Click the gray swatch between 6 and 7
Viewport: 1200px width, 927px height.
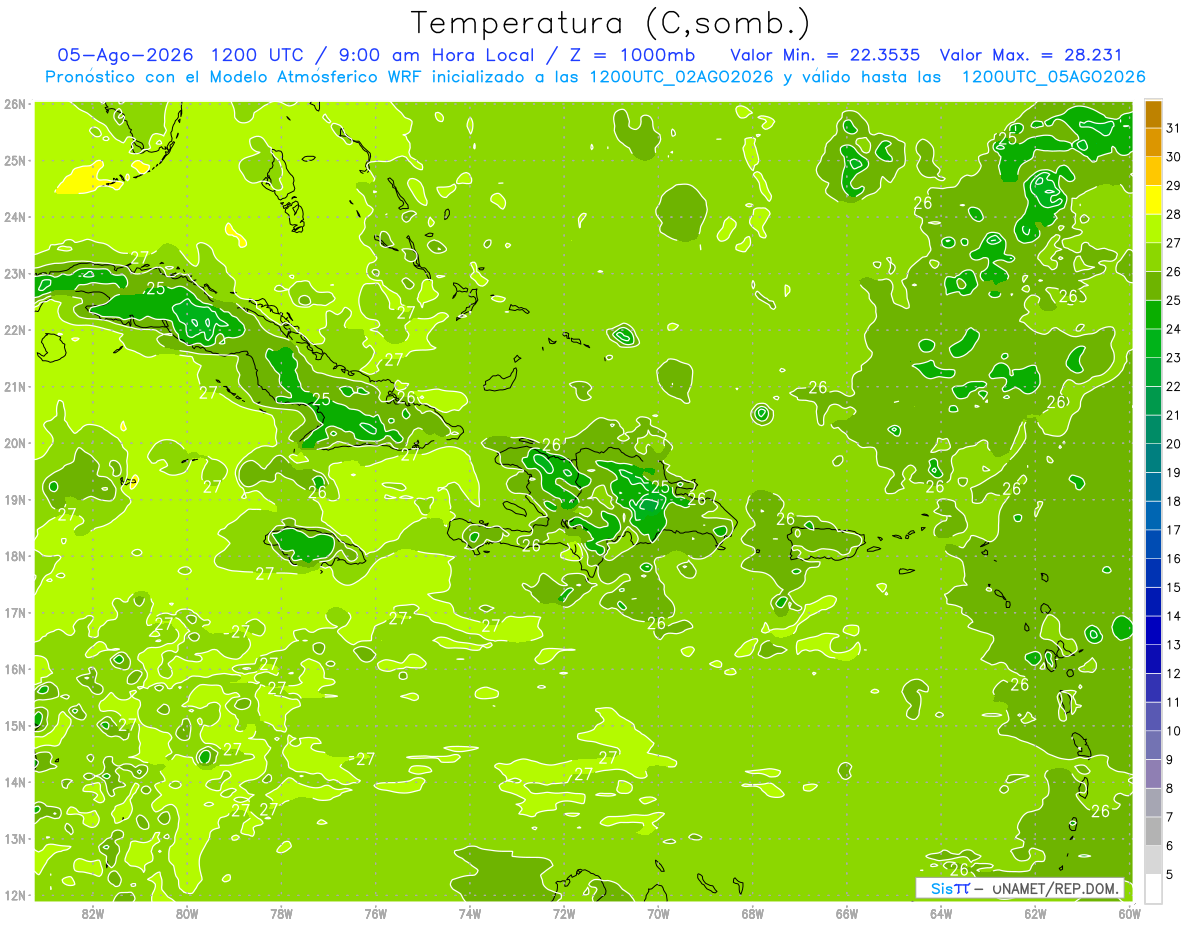tap(1153, 831)
